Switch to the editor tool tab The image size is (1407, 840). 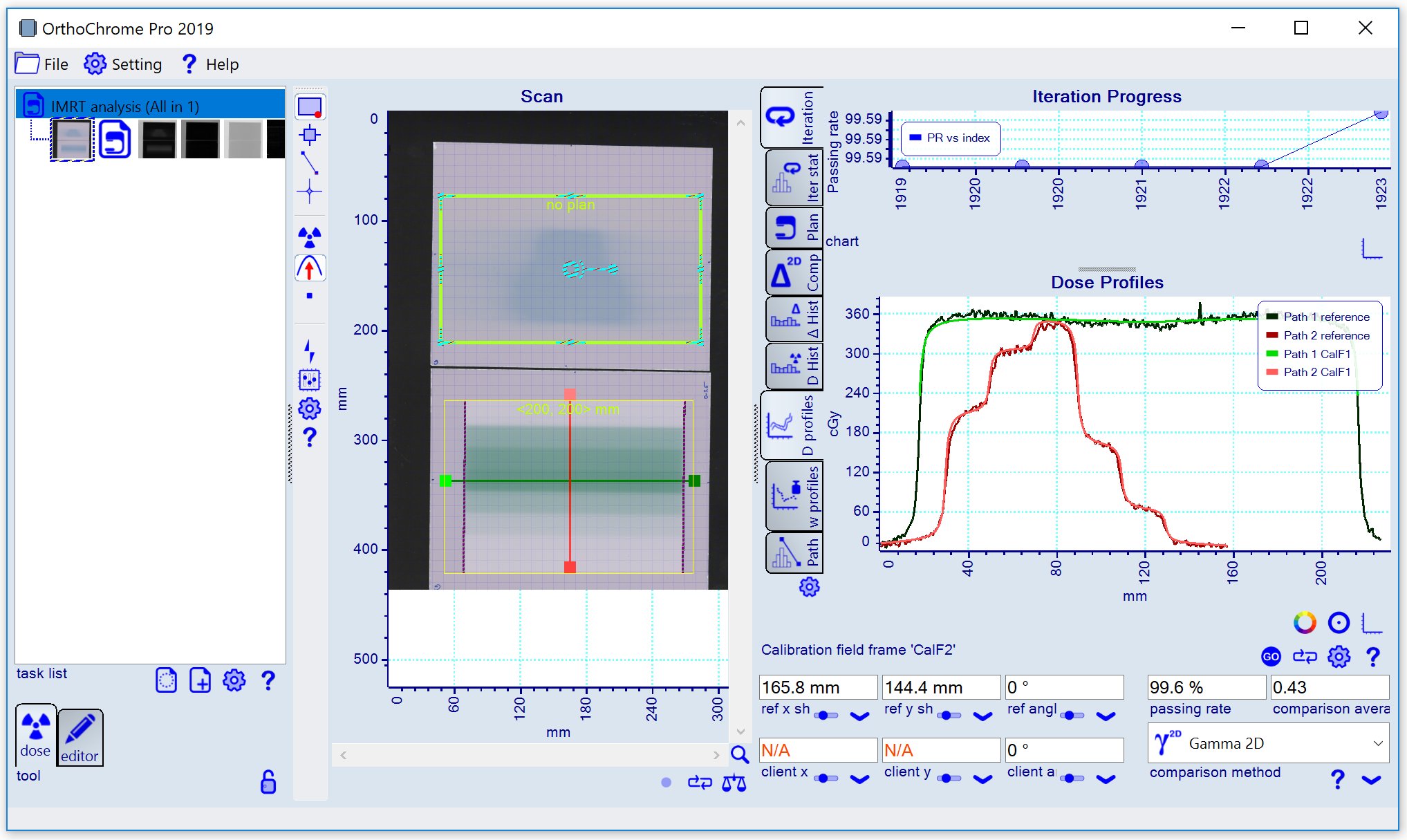click(x=80, y=738)
